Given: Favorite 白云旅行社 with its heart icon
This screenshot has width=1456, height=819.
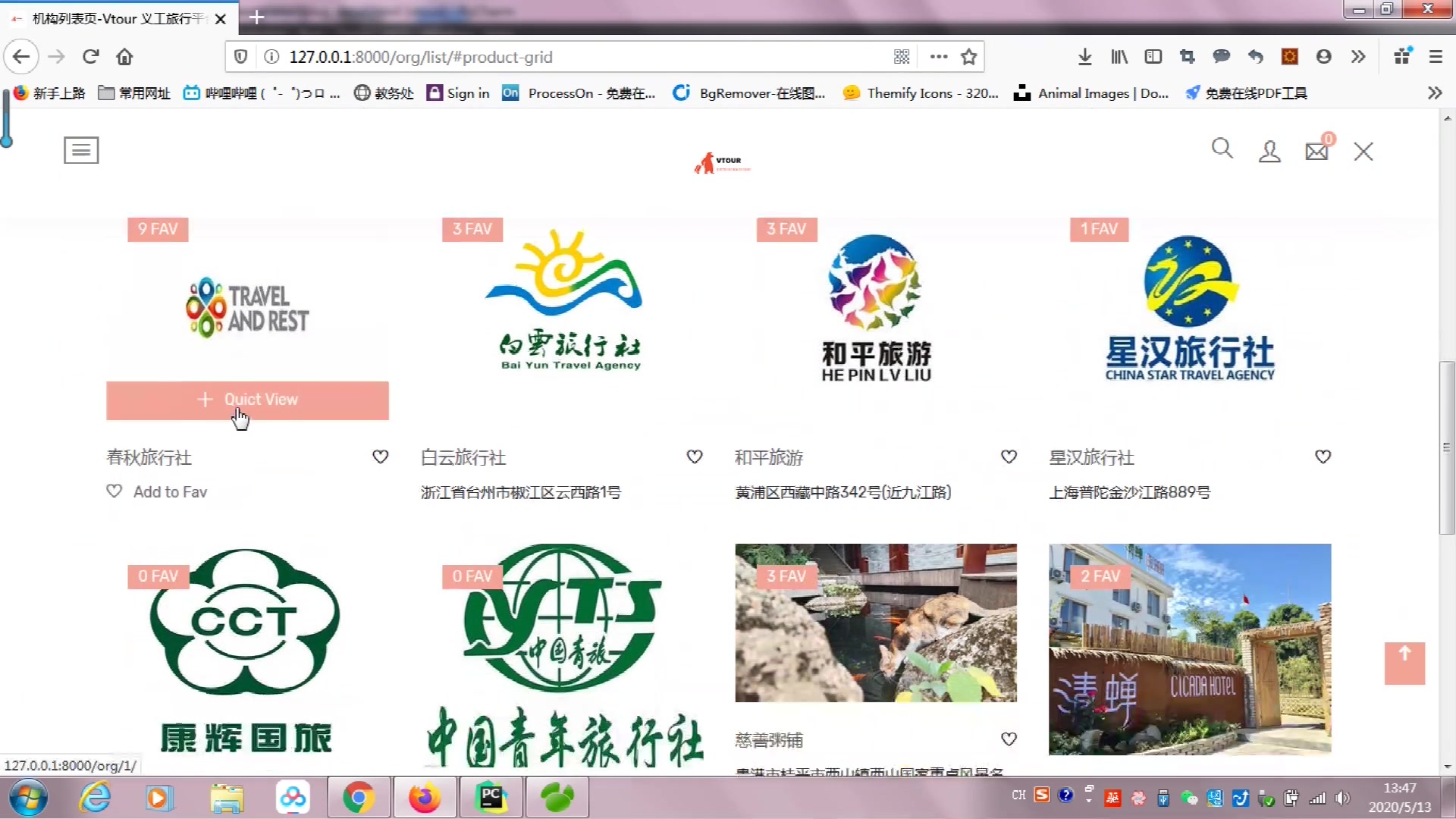Looking at the screenshot, I should pyautogui.click(x=694, y=457).
